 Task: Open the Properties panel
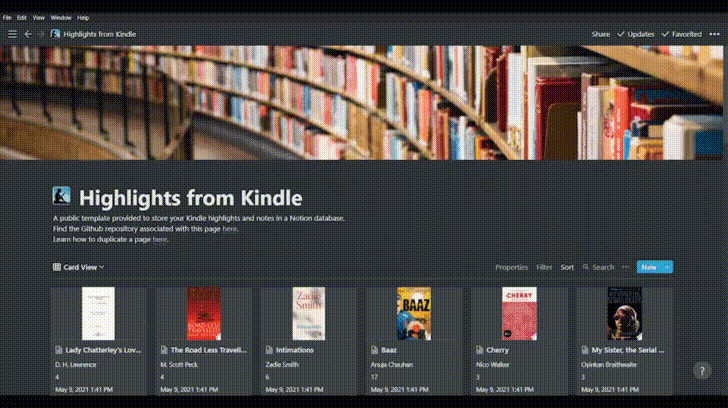click(x=511, y=267)
